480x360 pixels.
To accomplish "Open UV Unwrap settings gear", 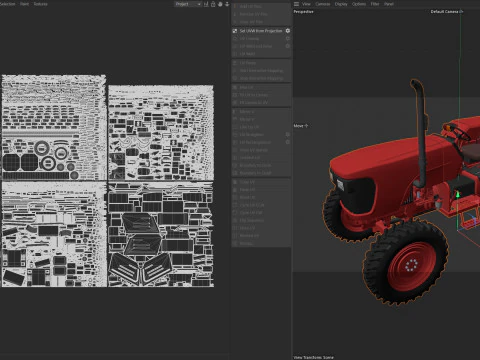I will [288, 38].
